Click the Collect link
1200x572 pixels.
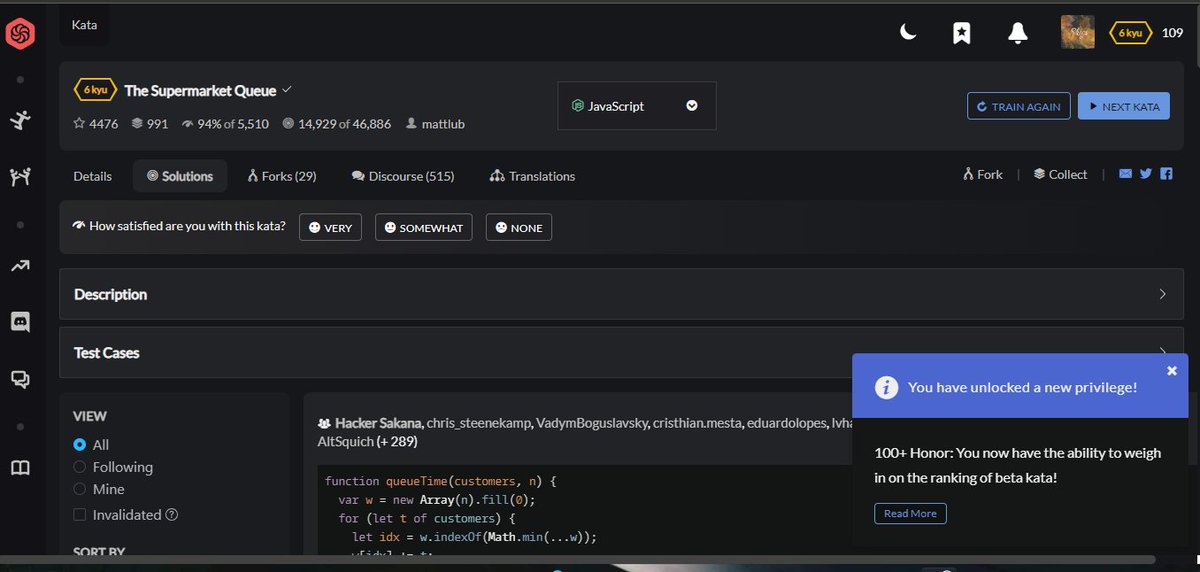coord(1060,174)
